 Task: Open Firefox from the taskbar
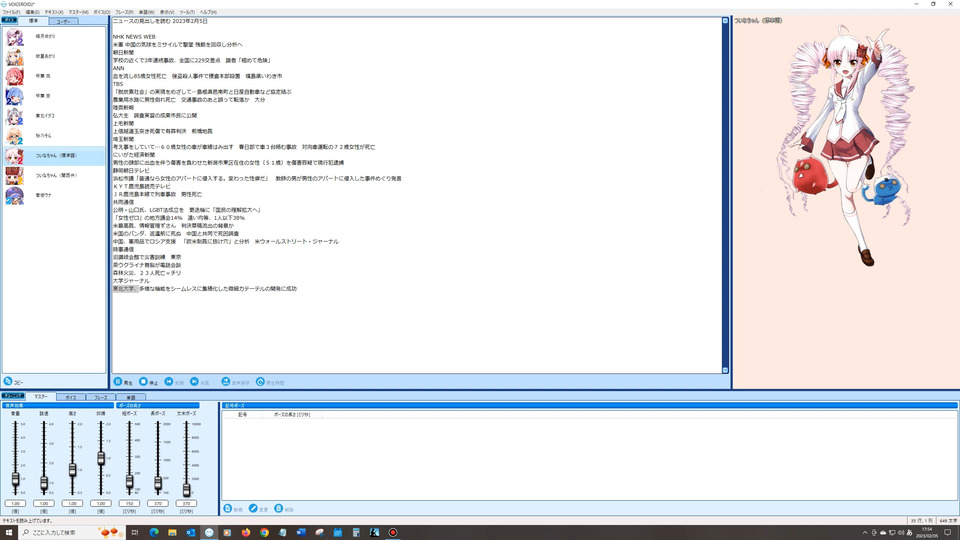246,533
